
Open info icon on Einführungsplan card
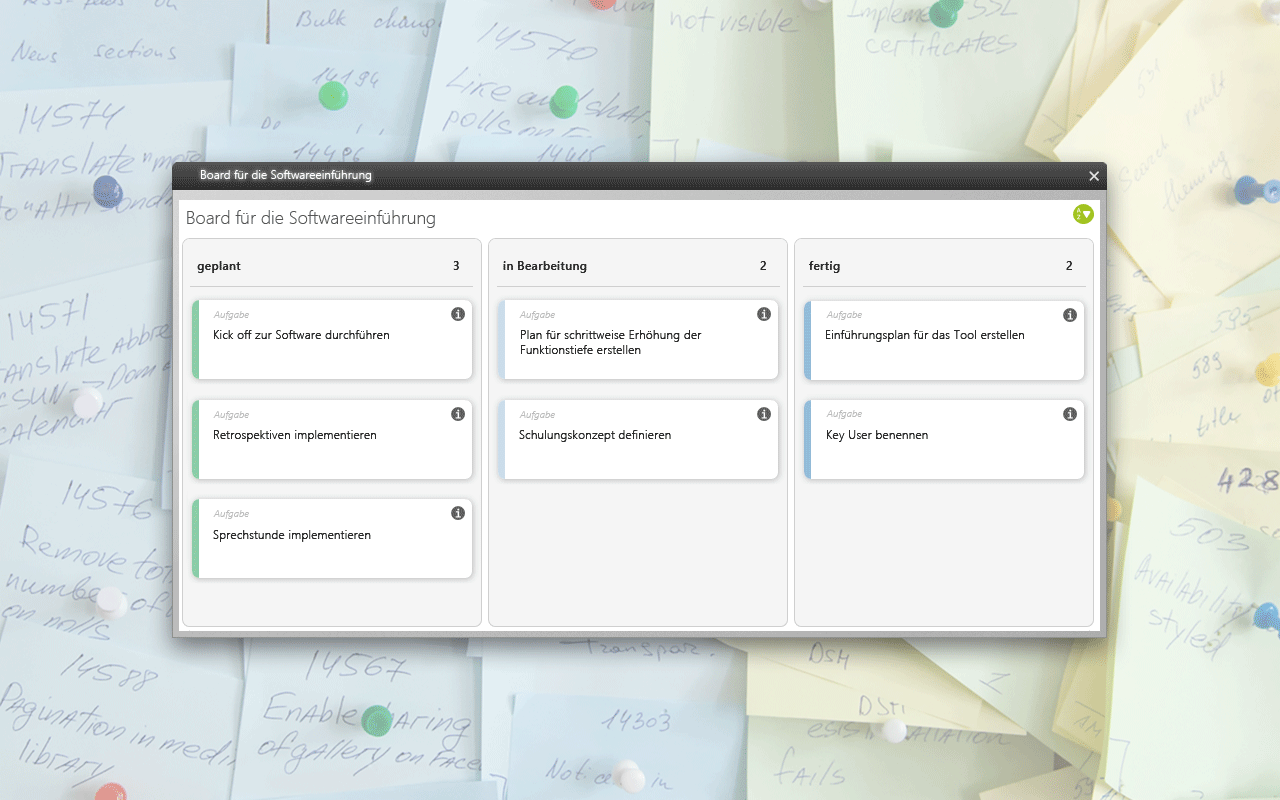click(x=1070, y=315)
